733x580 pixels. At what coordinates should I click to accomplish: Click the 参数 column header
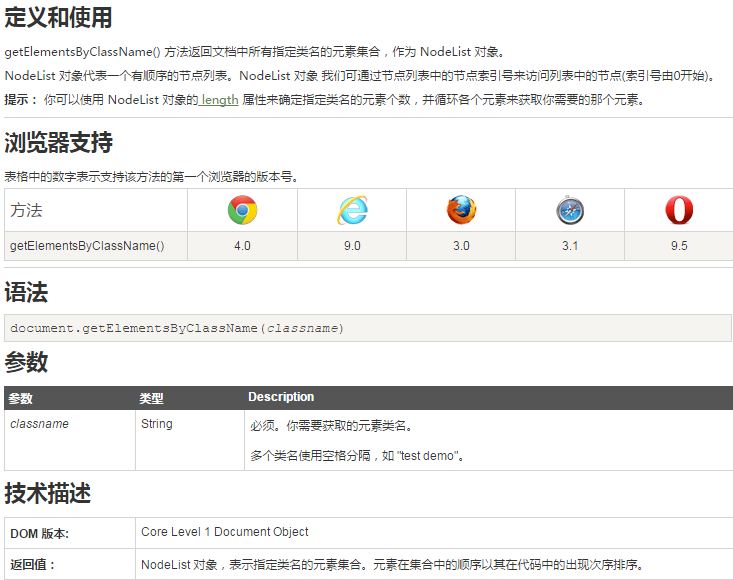[70, 398]
